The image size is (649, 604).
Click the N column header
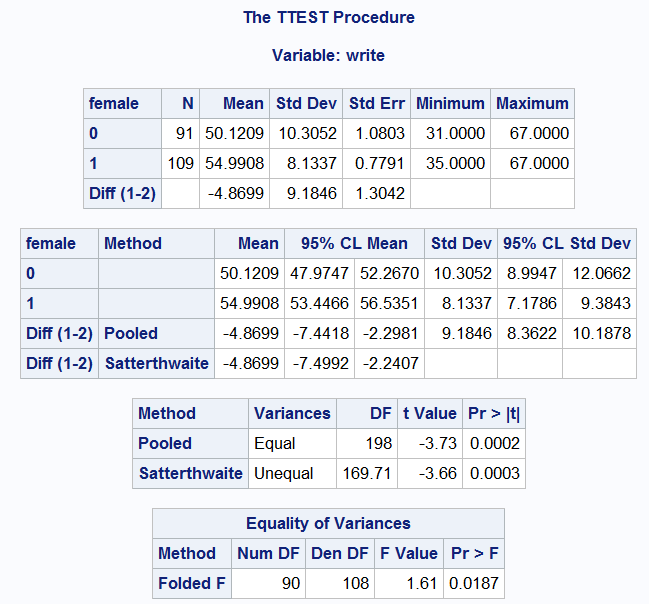[x=188, y=103]
